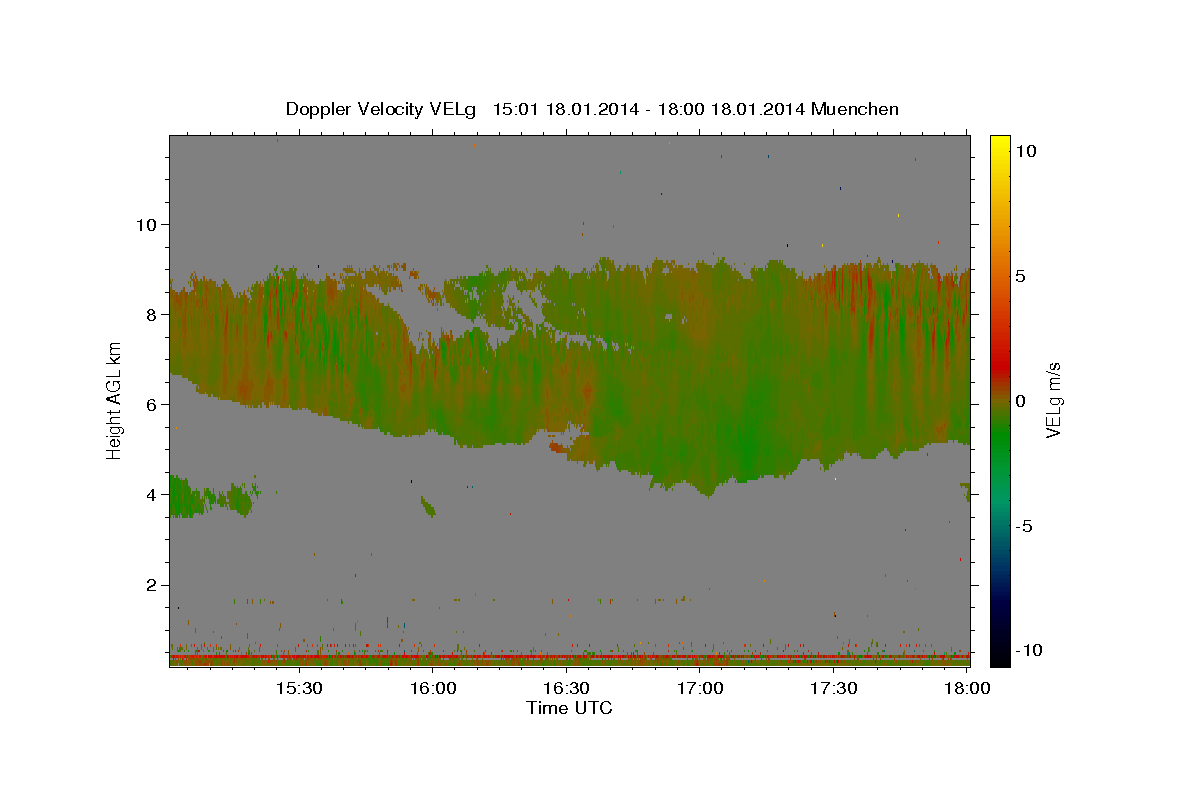The height and width of the screenshot is (800, 1200).
Task: Click the 16:00 time tick label
Action: (x=432, y=688)
